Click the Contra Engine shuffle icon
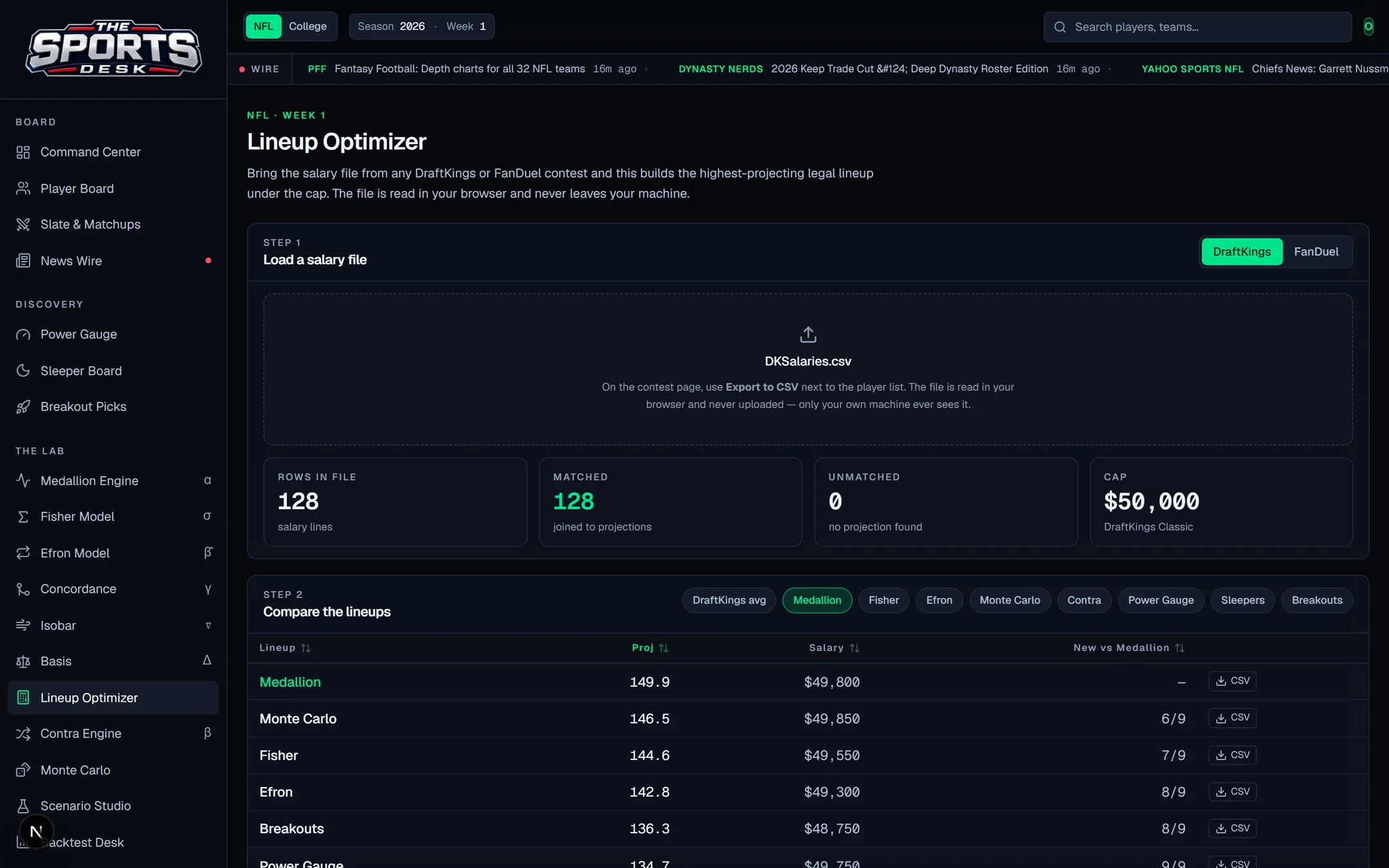The width and height of the screenshot is (1389, 868). (x=23, y=734)
